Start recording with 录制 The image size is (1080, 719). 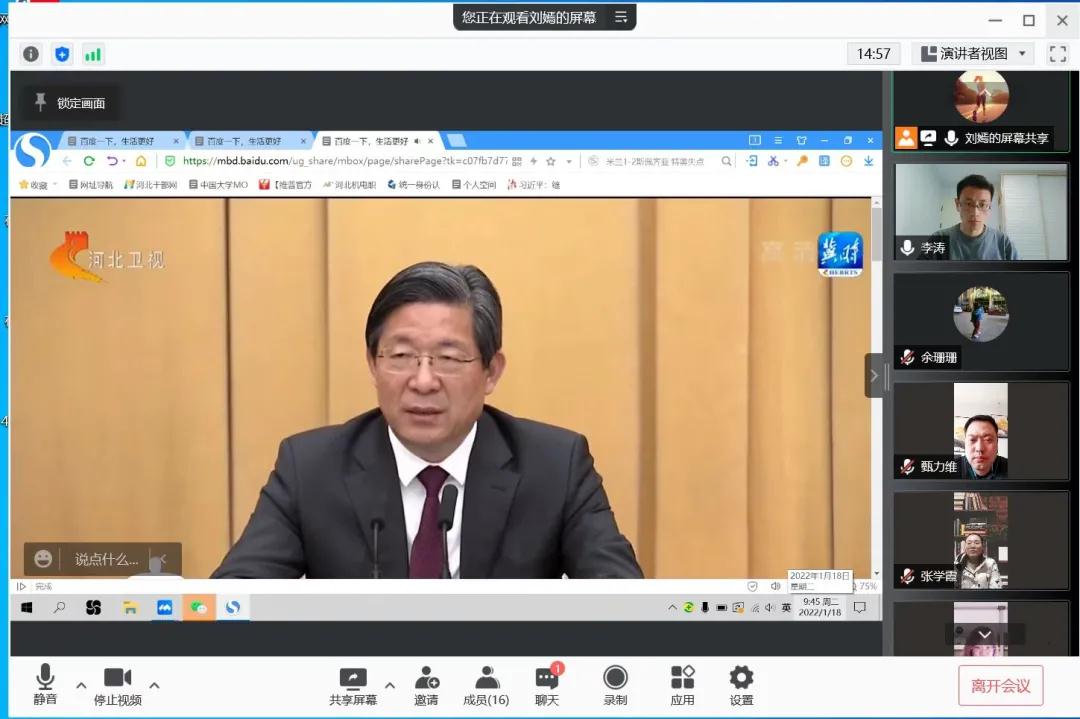click(615, 687)
